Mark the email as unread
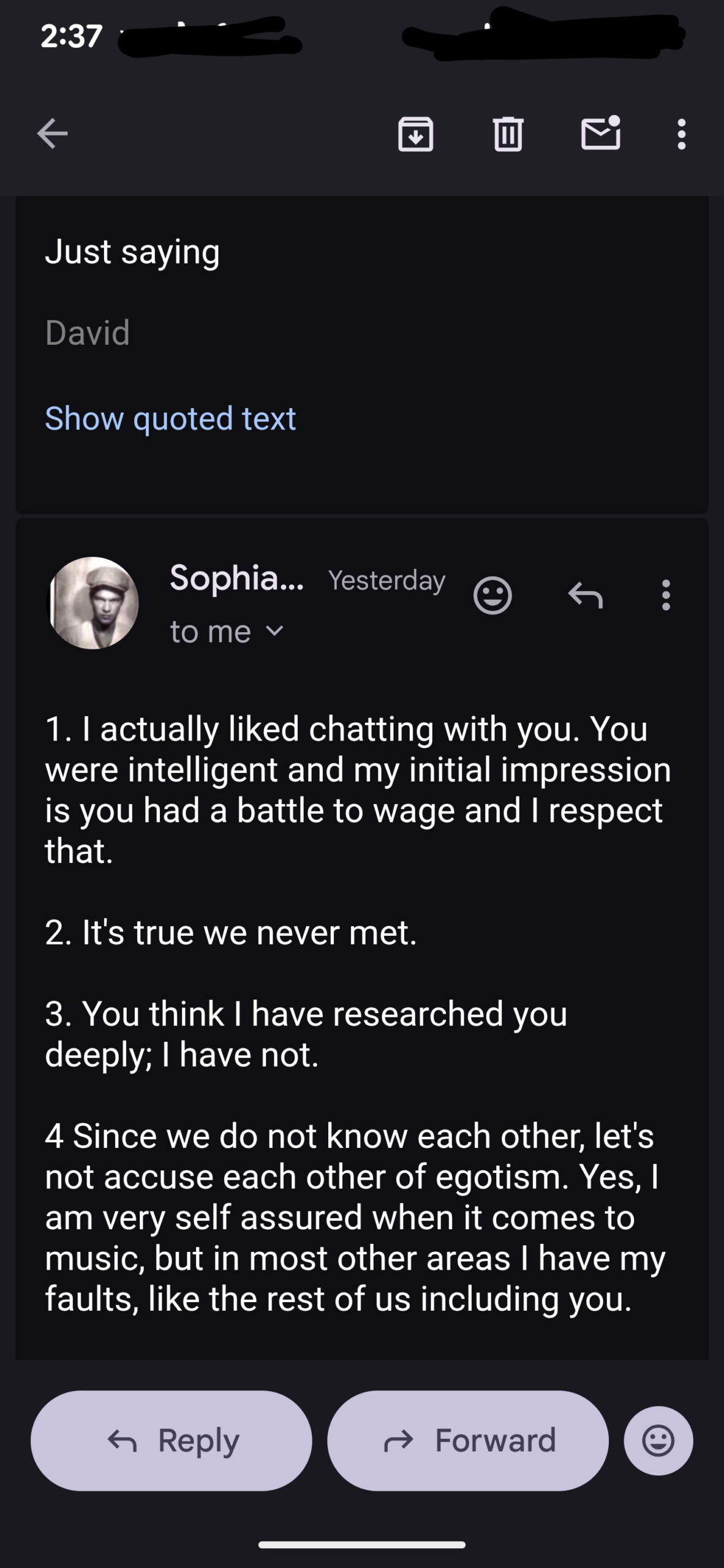 pyautogui.click(x=600, y=134)
